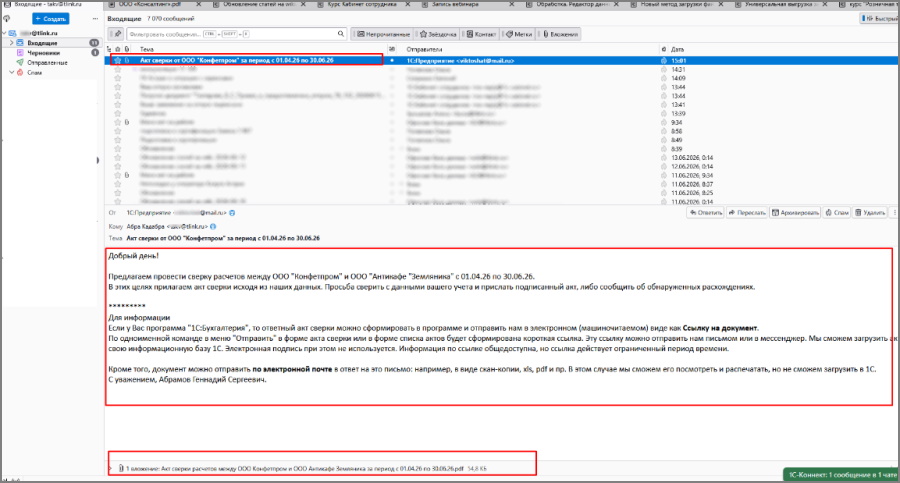Select the message dated 13.06.2026, 0:14
The width and height of the screenshot is (900, 483).
[x=502, y=157]
